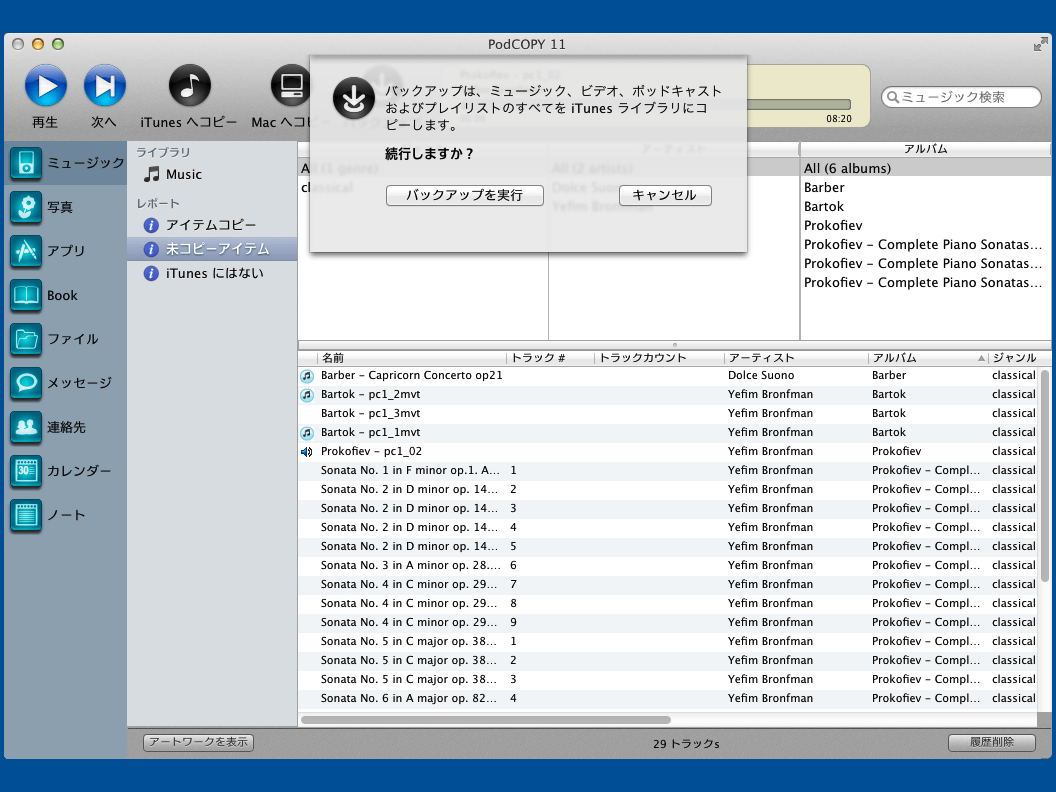Image resolution: width=1056 pixels, height=792 pixels.
Task: Select playing track Prokofiev – pc1_02
Action: (669, 451)
